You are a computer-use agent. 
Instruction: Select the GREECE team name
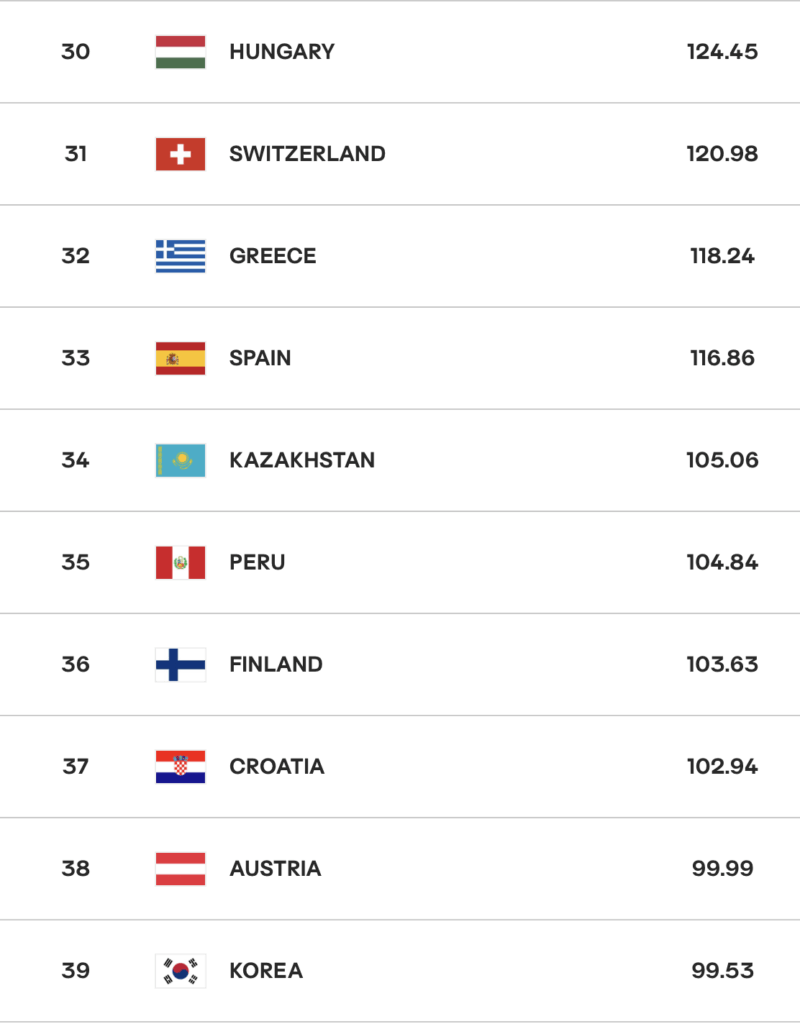pos(272,256)
